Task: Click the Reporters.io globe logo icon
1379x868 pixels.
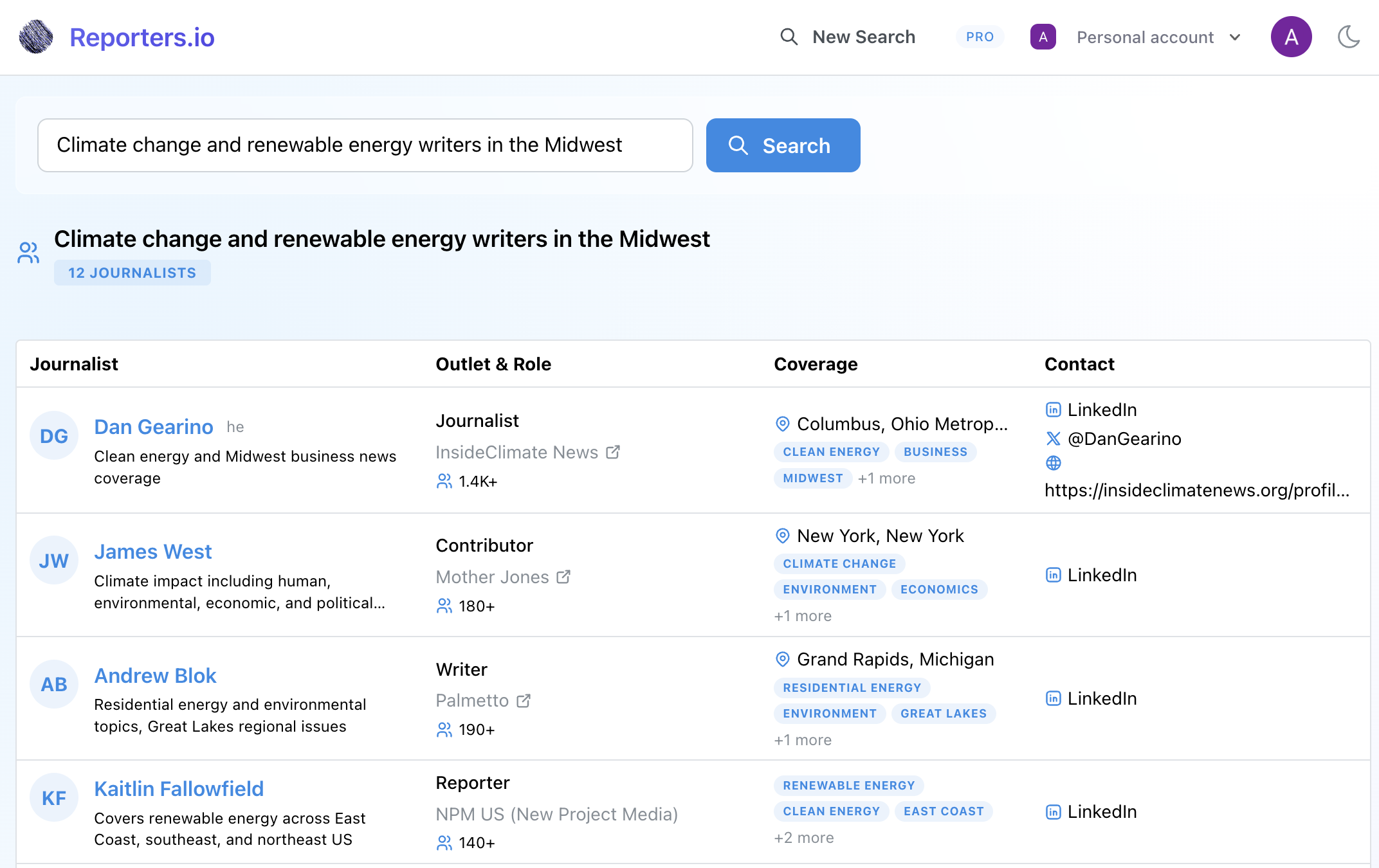Action: (x=36, y=37)
